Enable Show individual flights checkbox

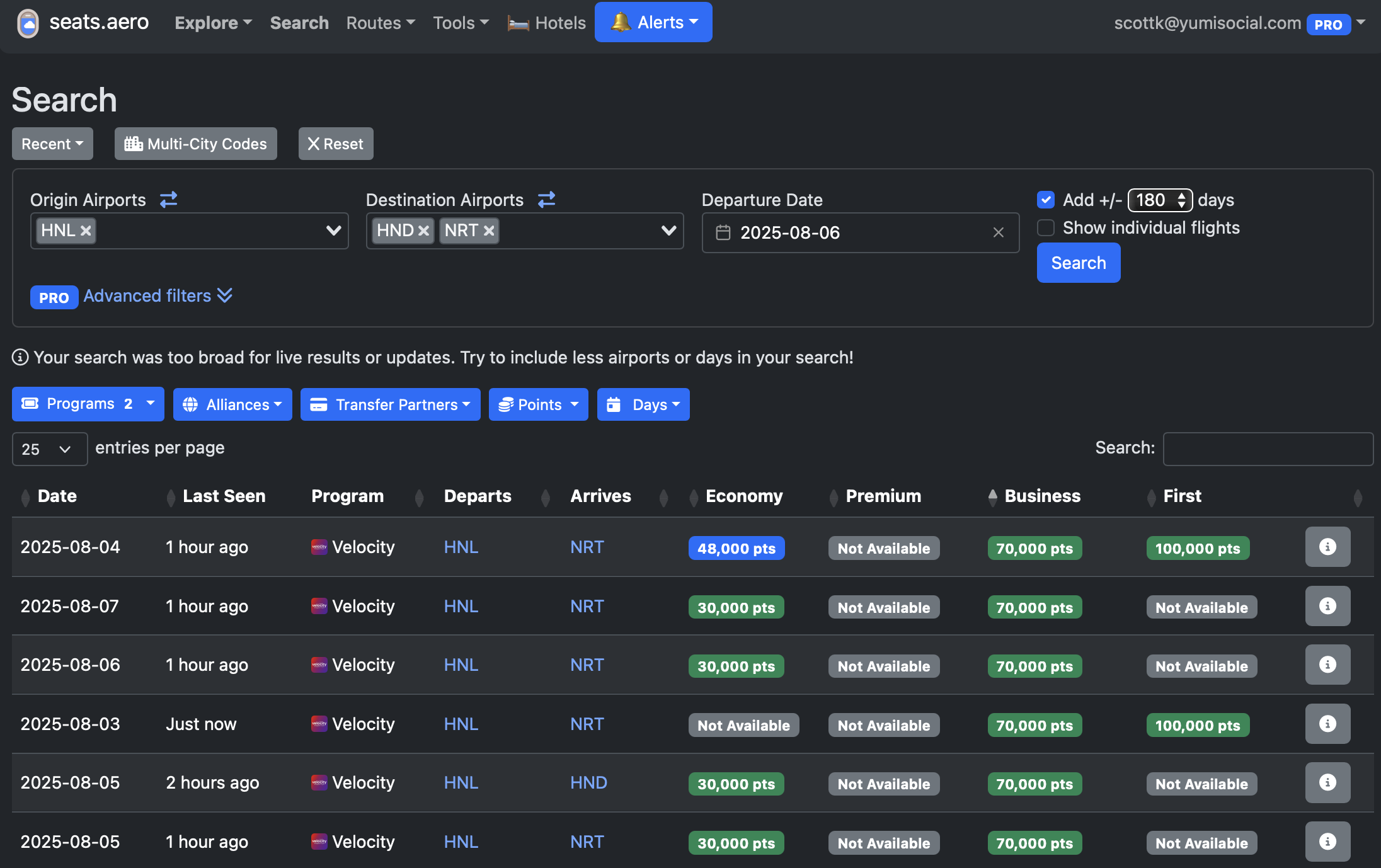[x=1046, y=227]
